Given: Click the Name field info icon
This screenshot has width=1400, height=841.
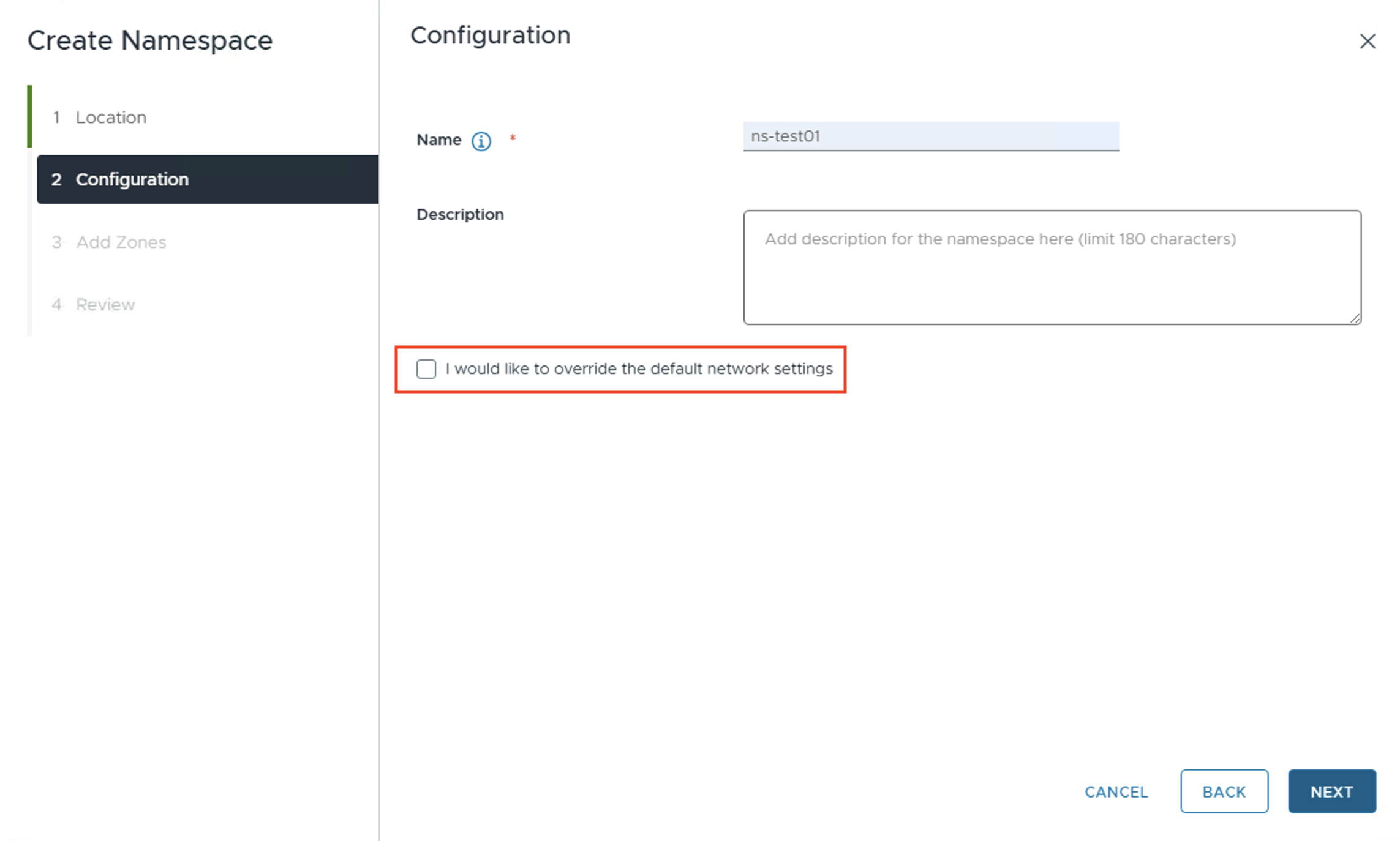Looking at the screenshot, I should [481, 141].
